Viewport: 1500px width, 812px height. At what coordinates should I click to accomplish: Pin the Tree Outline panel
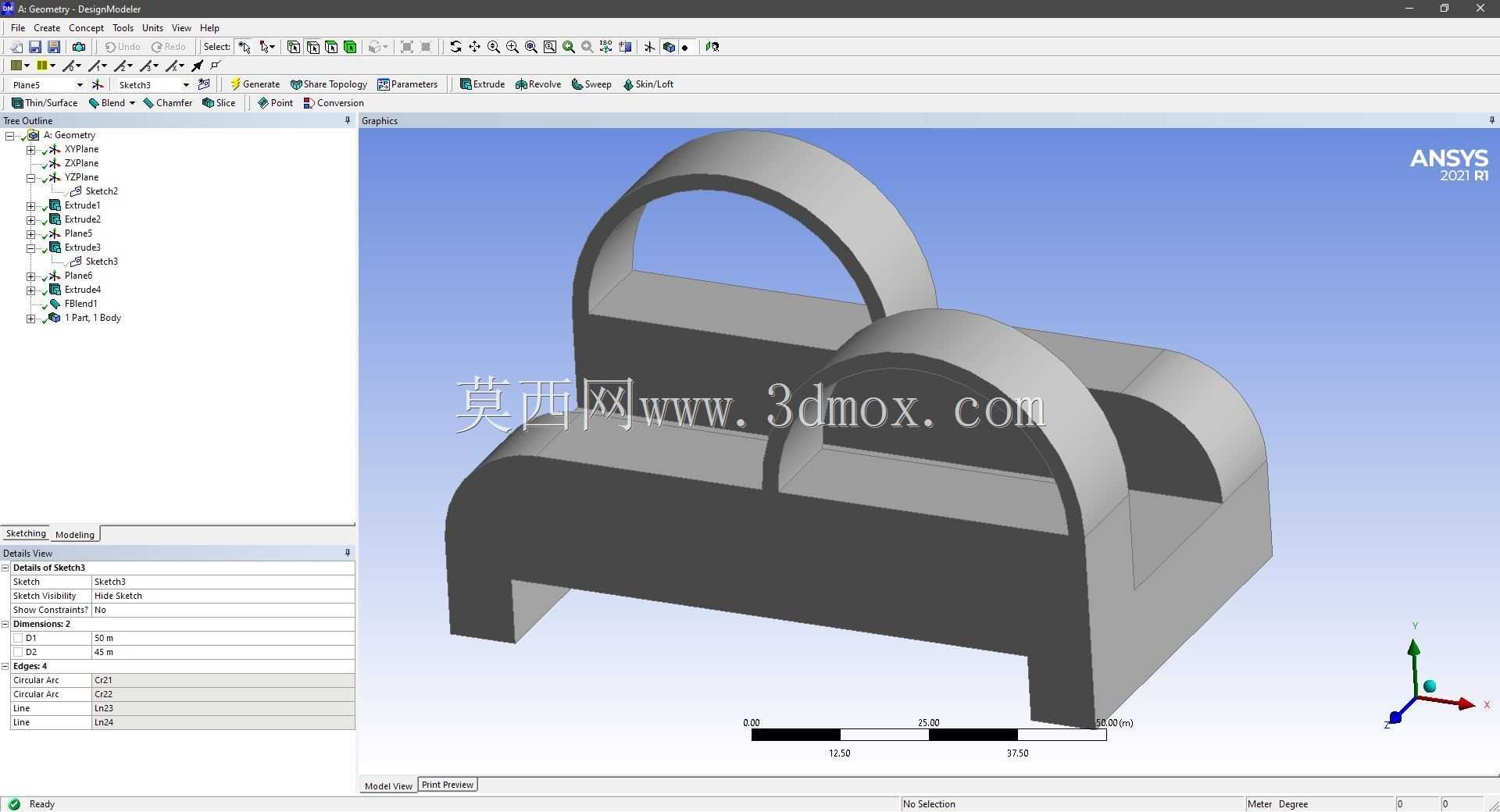[x=348, y=120]
